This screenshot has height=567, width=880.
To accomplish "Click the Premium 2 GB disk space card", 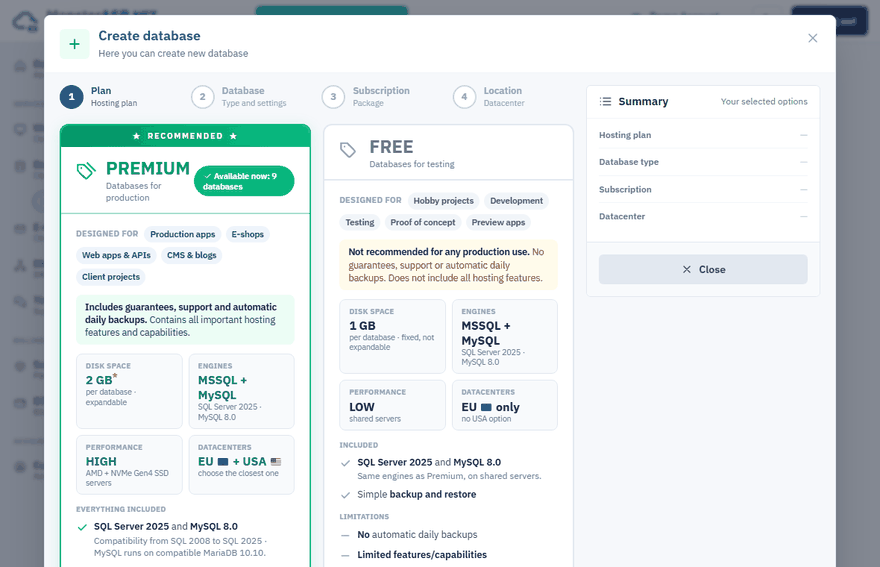I will (x=129, y=391).
